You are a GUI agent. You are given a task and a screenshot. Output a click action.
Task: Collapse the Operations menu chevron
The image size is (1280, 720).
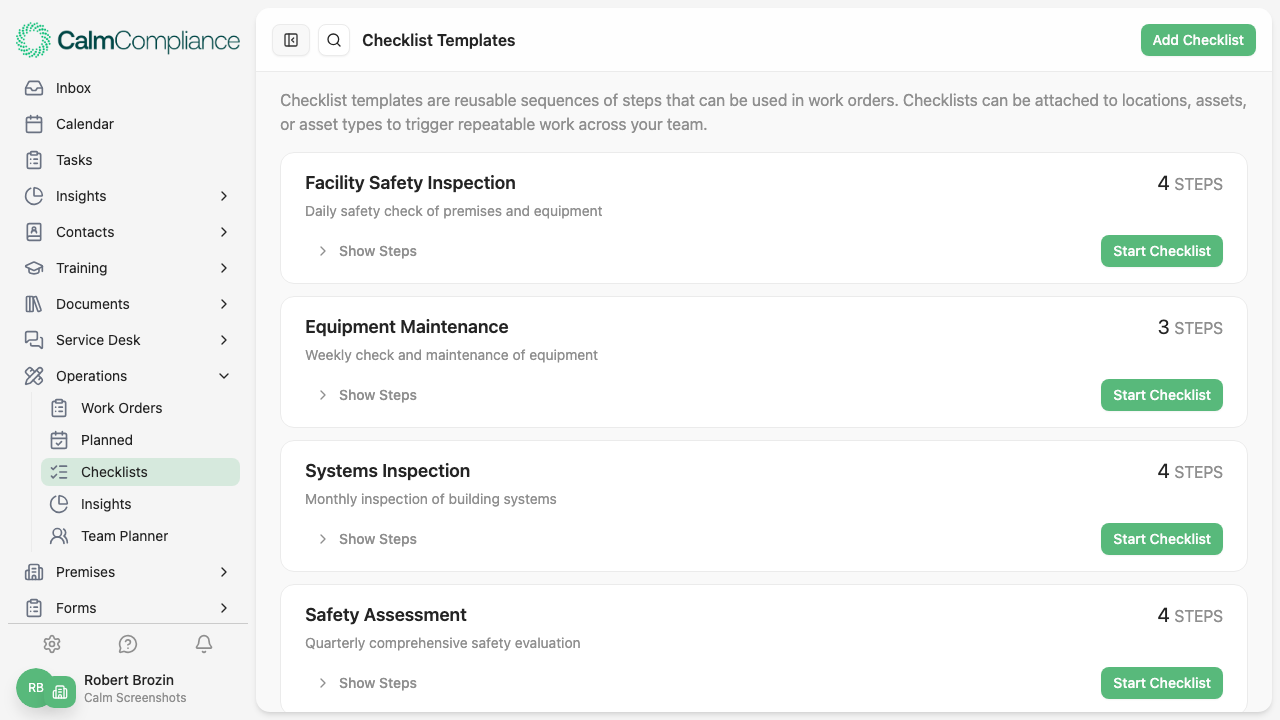224,376
